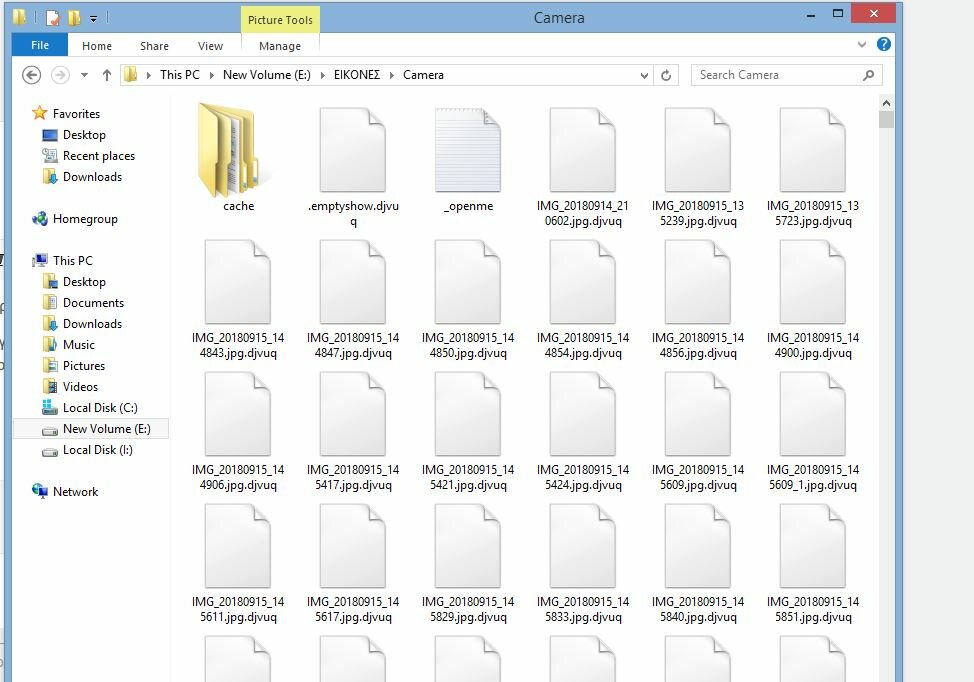Image resolution: width=974 pixels, height=682 pixels.
Task: Select file IMG_20180915_135239.jpg.djvuq
Action: 698,166
